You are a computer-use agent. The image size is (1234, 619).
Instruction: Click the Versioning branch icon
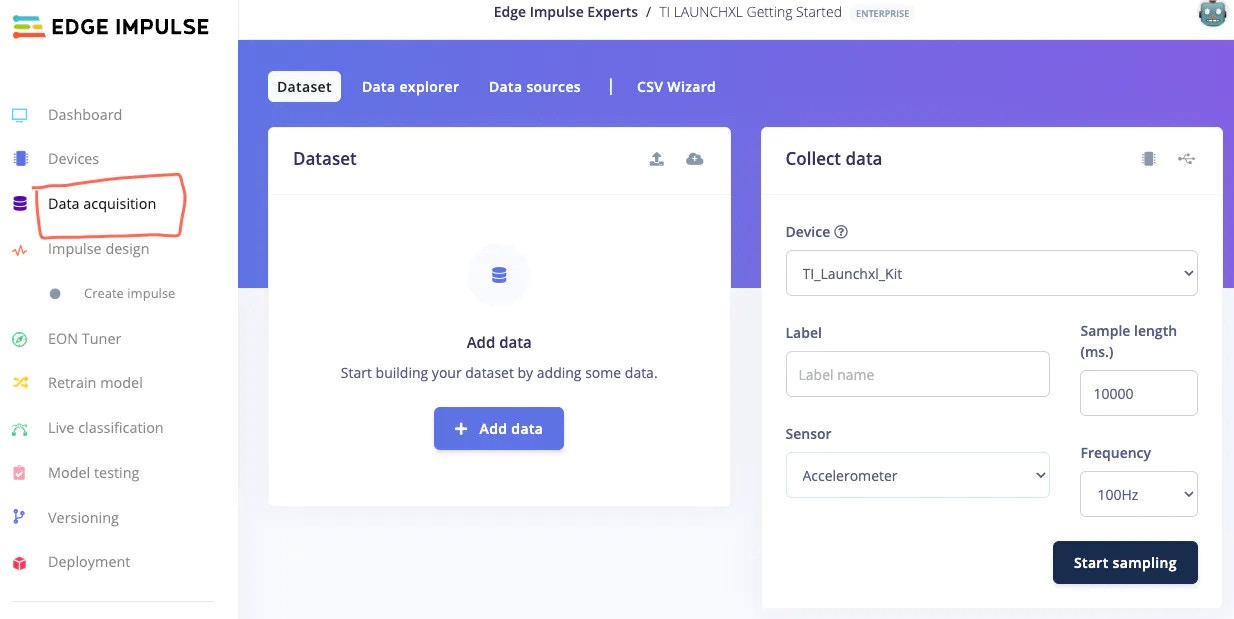[x=19, y=517]
